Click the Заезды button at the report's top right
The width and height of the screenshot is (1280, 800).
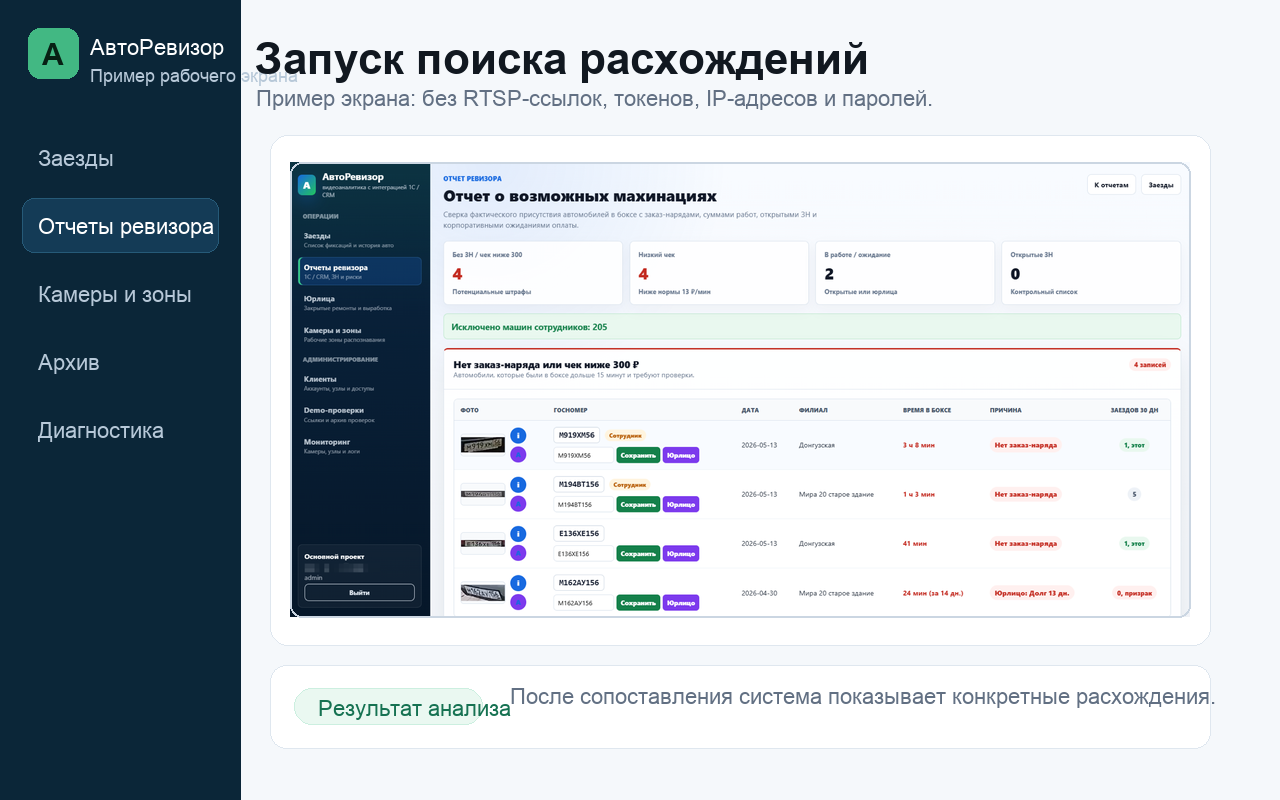click(x=1161, y=185)
